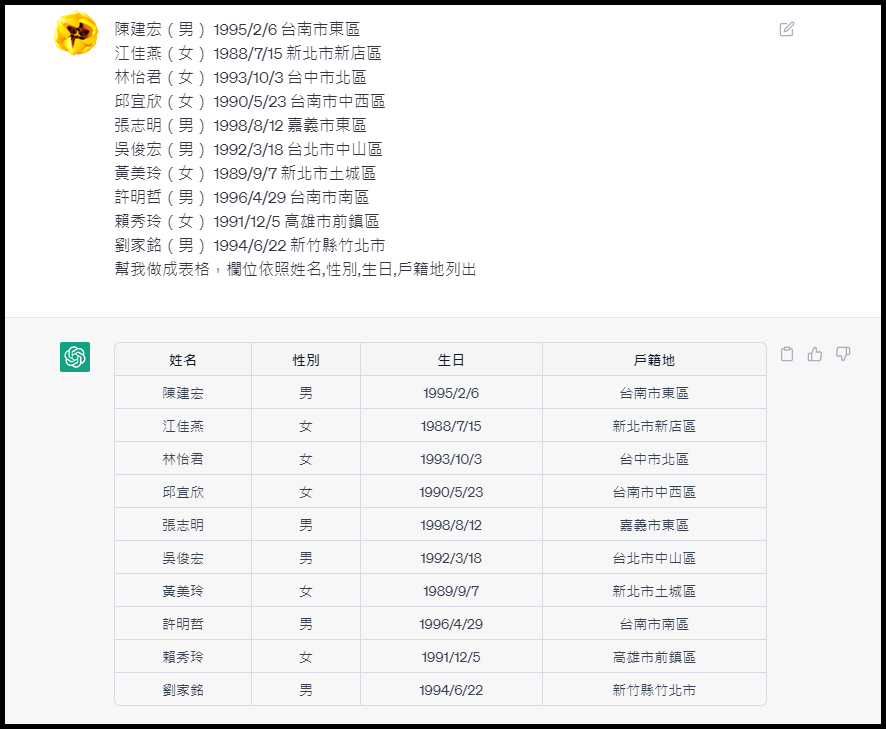Click prompt line 賴秀玲（女）1991/12/5

click(x=246, y=221)
